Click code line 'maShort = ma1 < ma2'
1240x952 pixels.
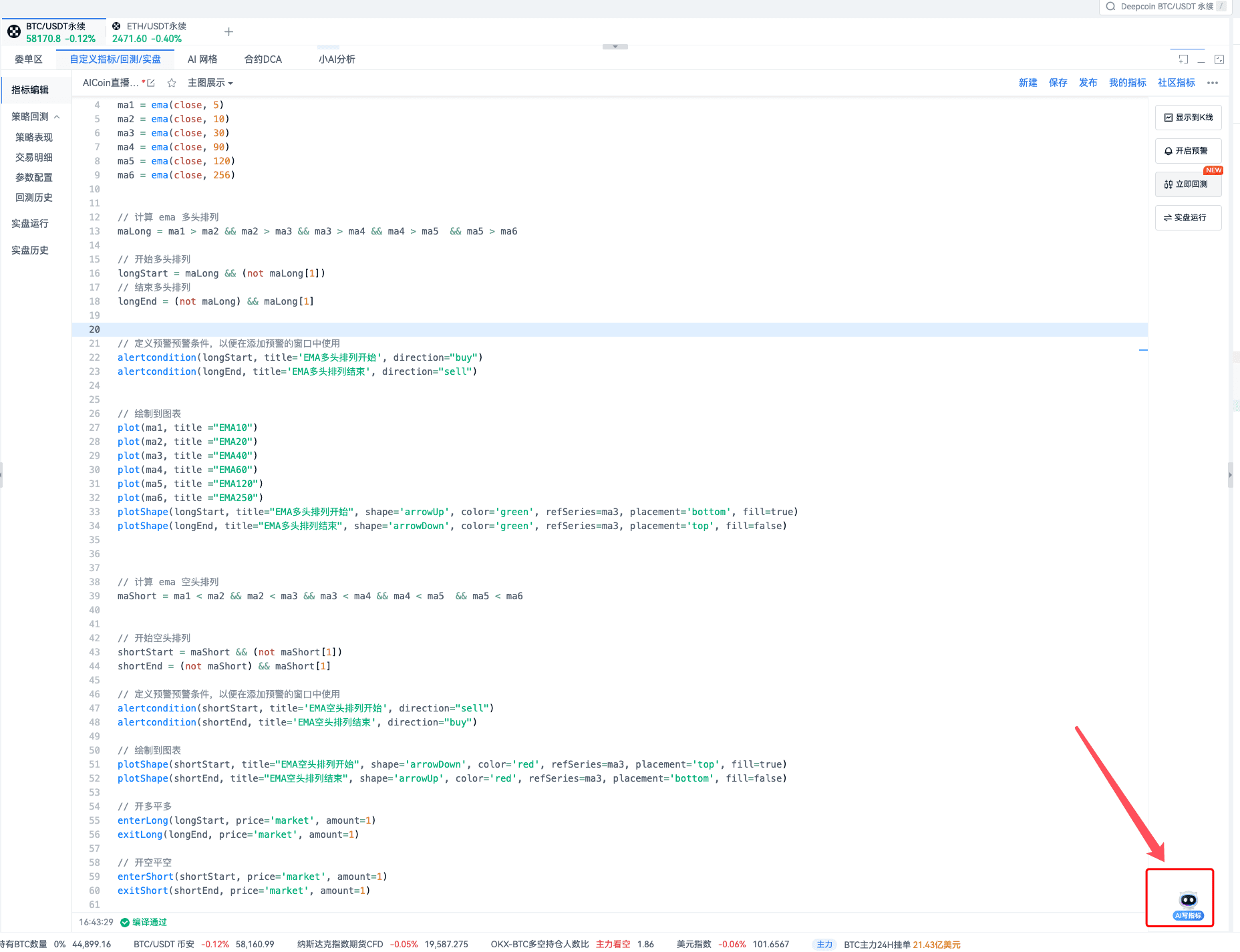(x=320, y=596)
